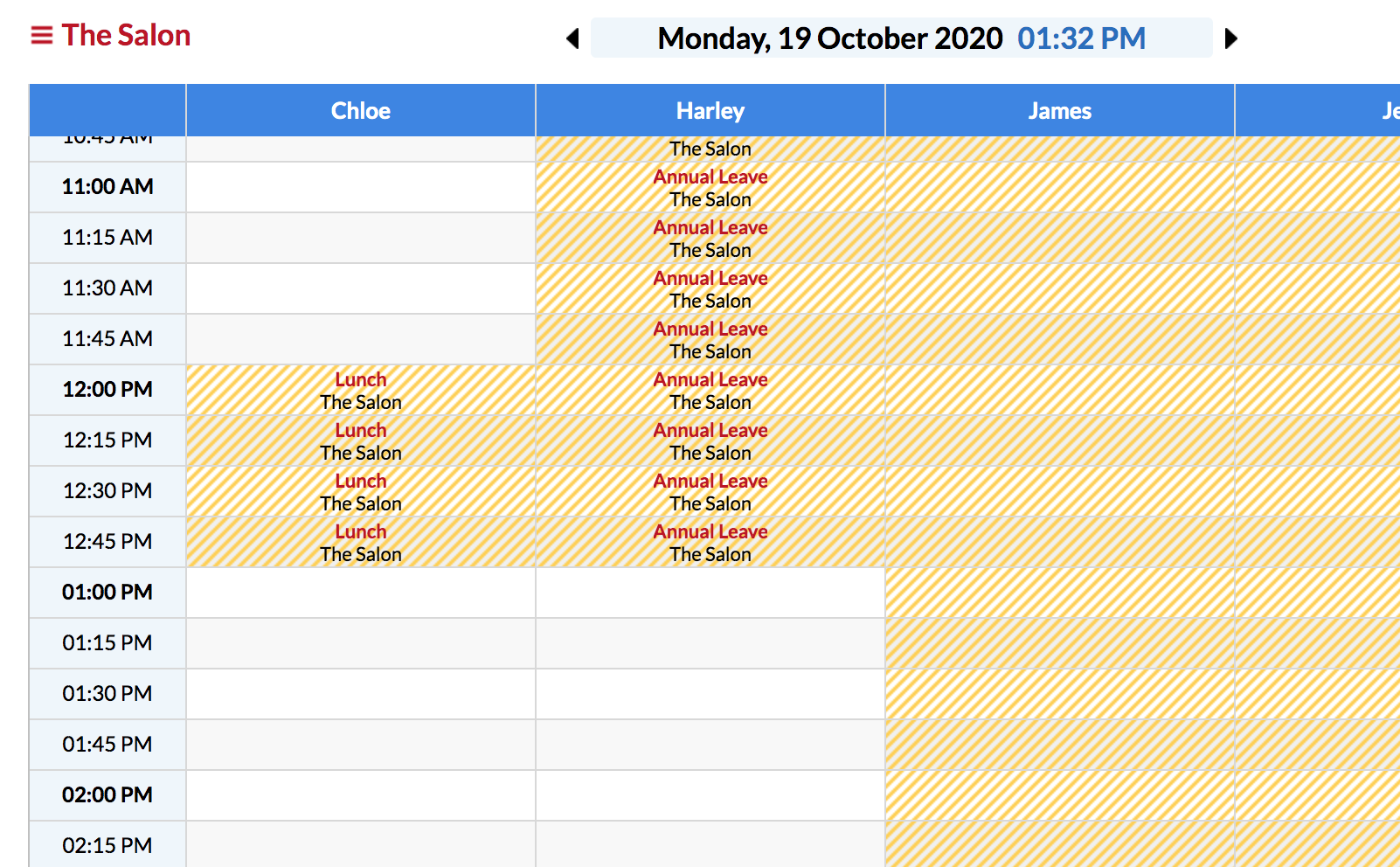Screen dimensions: 1400x867
Task: Click the 11:30 AM time label
Action: [x=107, y=288]
